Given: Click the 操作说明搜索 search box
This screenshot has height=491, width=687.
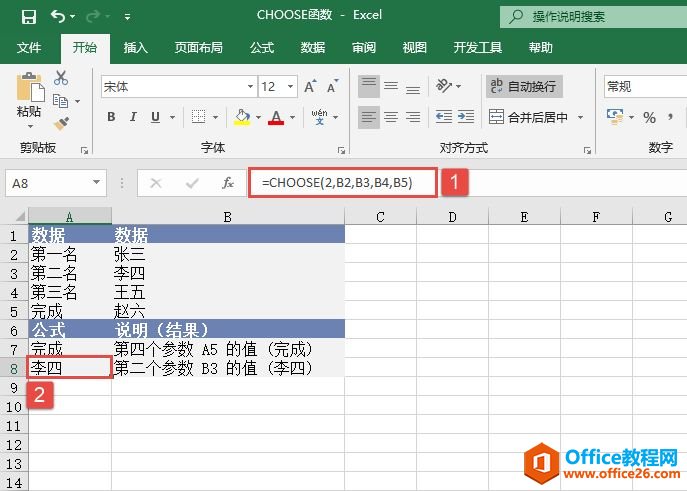Looking at the screenshot, I should tap(593, 17).
